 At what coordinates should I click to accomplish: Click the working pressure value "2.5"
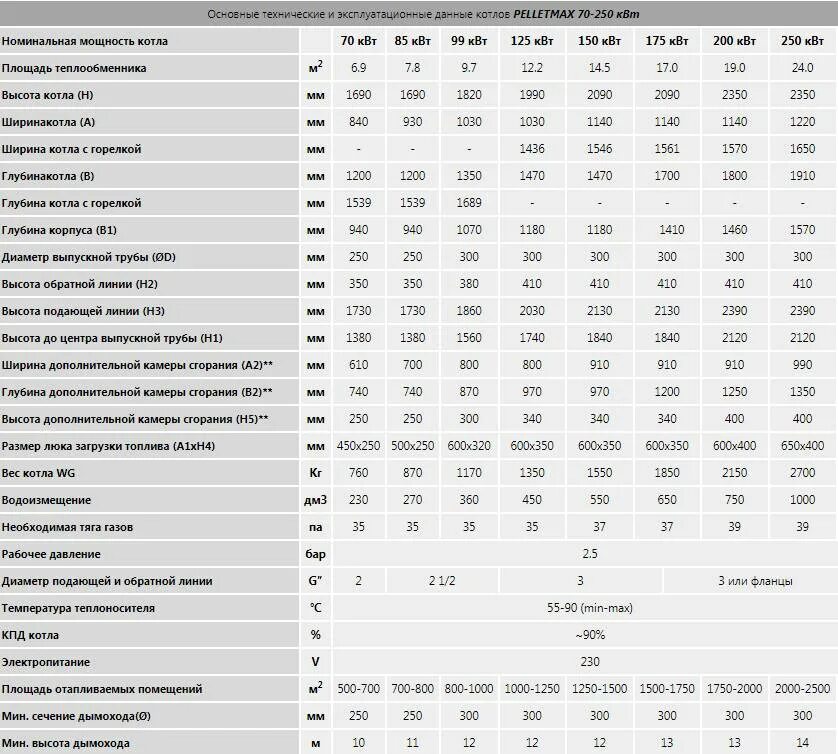[x=589, y=554]
